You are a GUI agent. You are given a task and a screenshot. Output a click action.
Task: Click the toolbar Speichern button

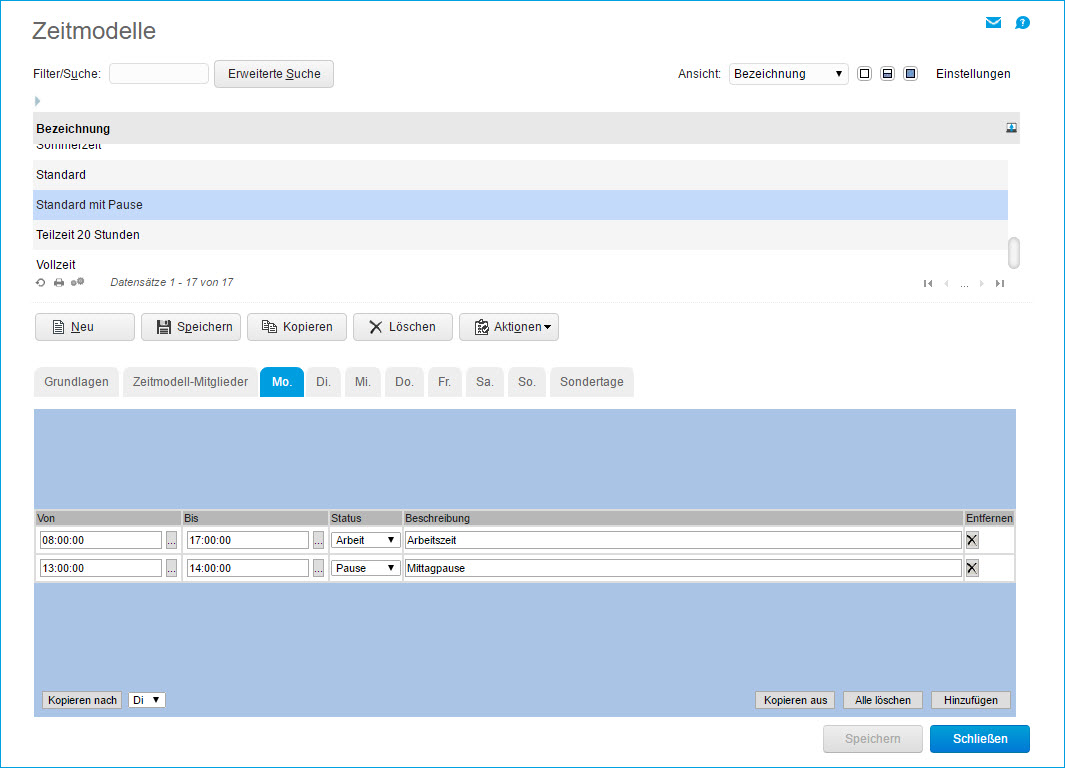191,327
